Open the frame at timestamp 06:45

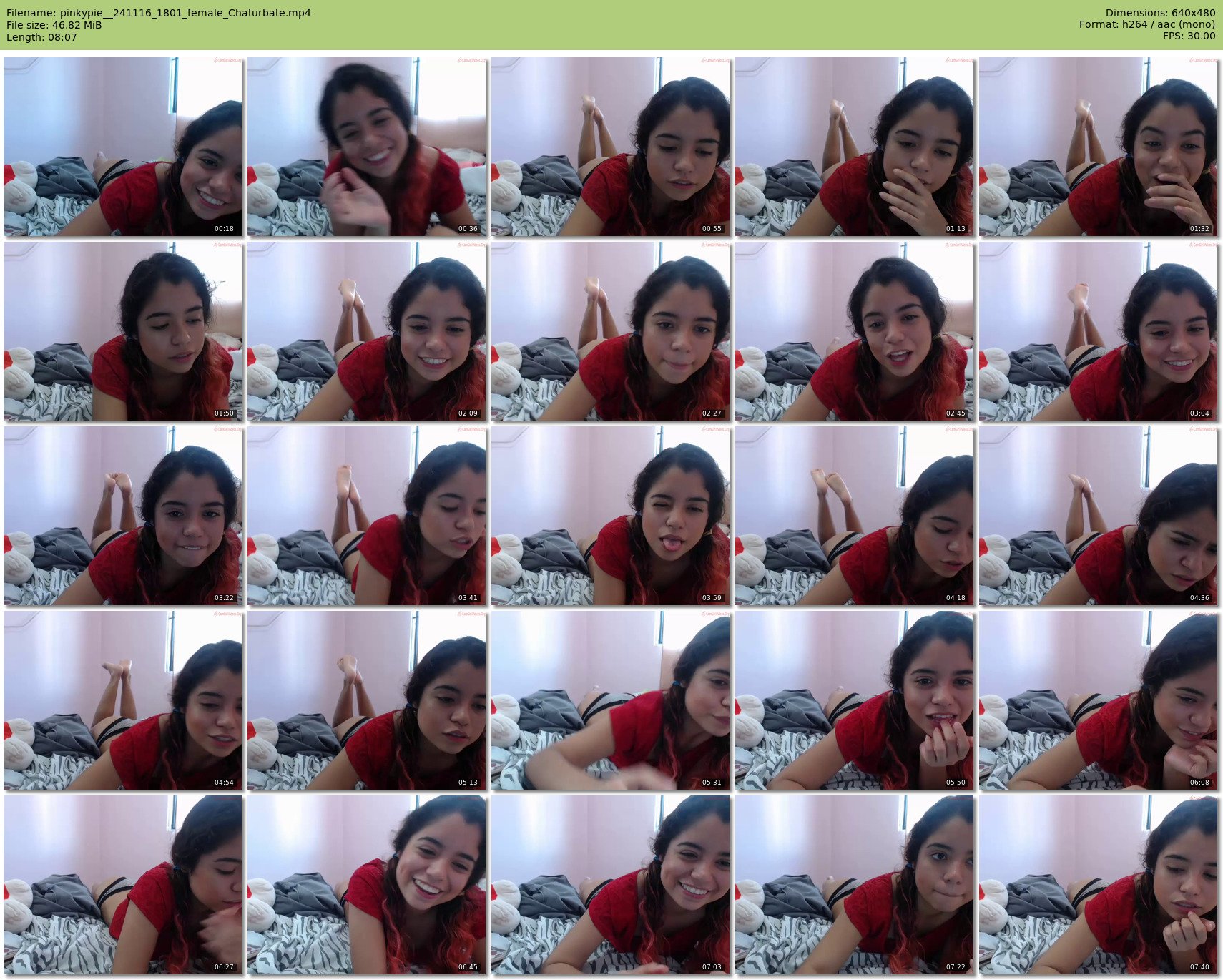pos(367,885)
